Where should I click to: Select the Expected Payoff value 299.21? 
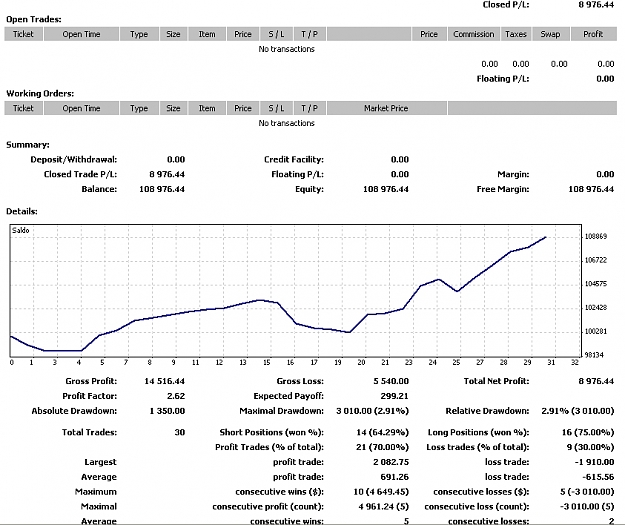(395, 396)
